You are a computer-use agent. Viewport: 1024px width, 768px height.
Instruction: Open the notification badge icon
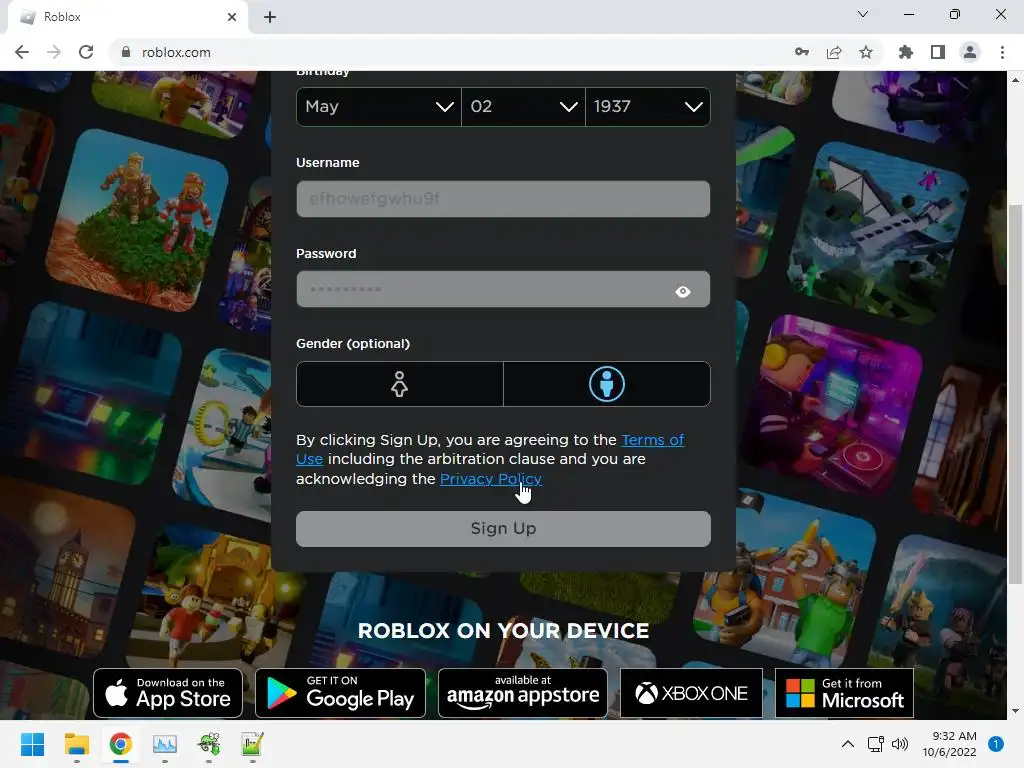click(x=995, y=744)
